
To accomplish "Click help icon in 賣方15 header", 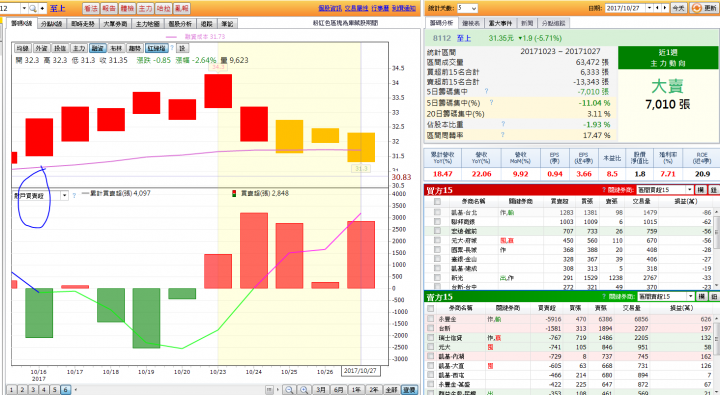I will pos(604,297).
